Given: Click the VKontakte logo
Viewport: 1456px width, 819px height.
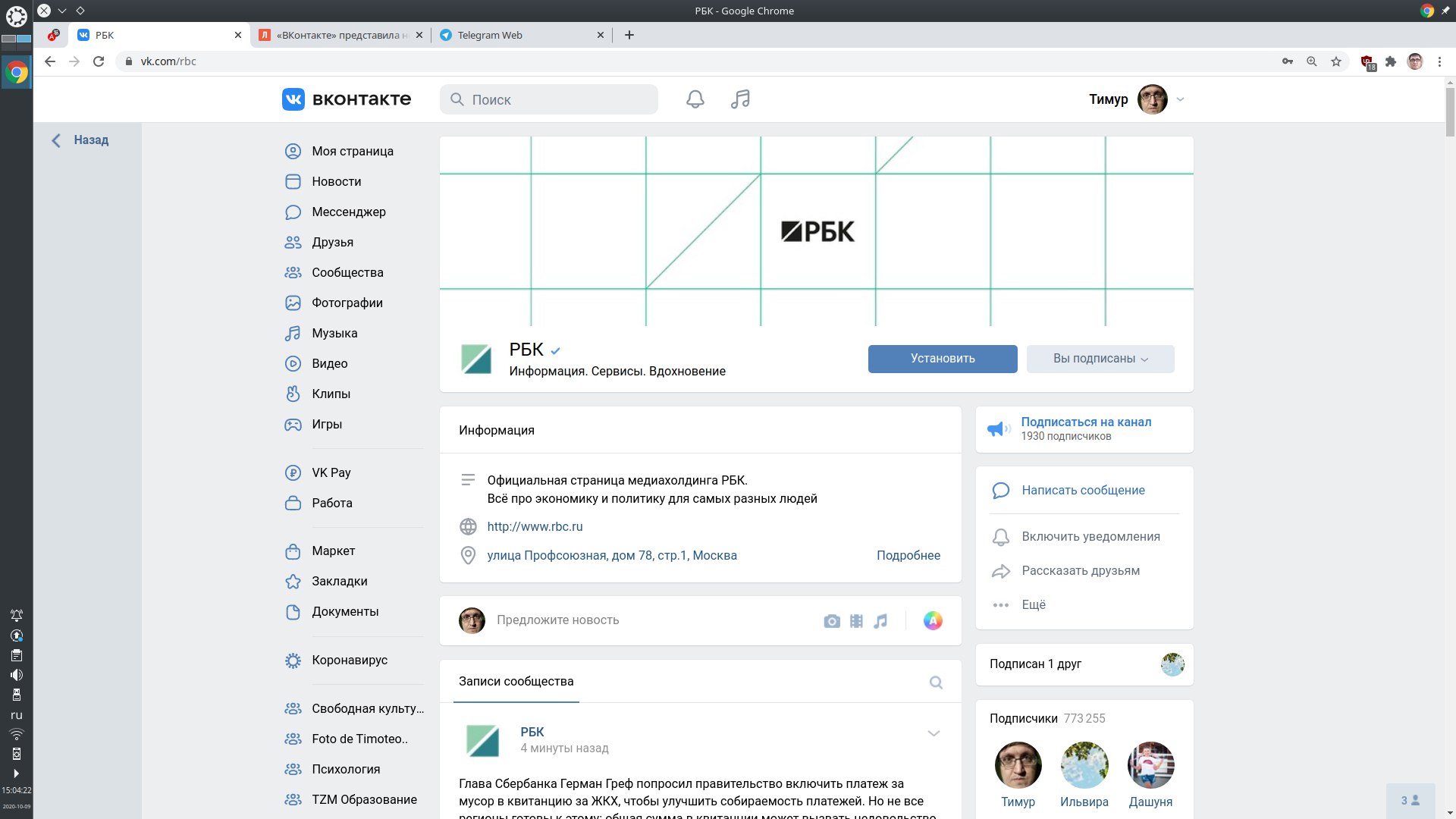Looking at the screenshot, I should tap(347, 99).
